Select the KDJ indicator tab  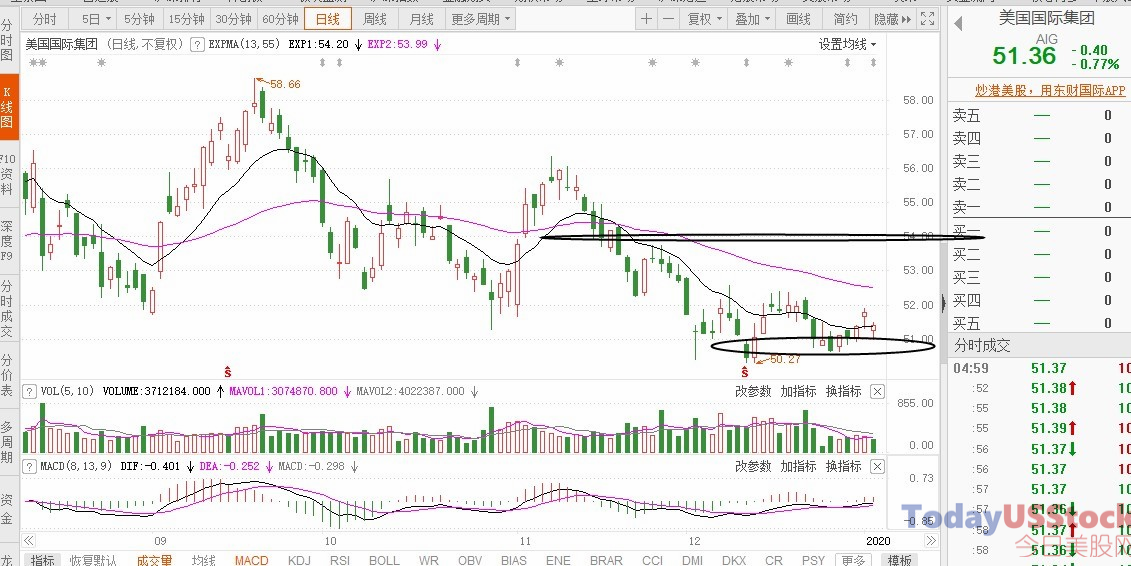[x=299, y=560]
